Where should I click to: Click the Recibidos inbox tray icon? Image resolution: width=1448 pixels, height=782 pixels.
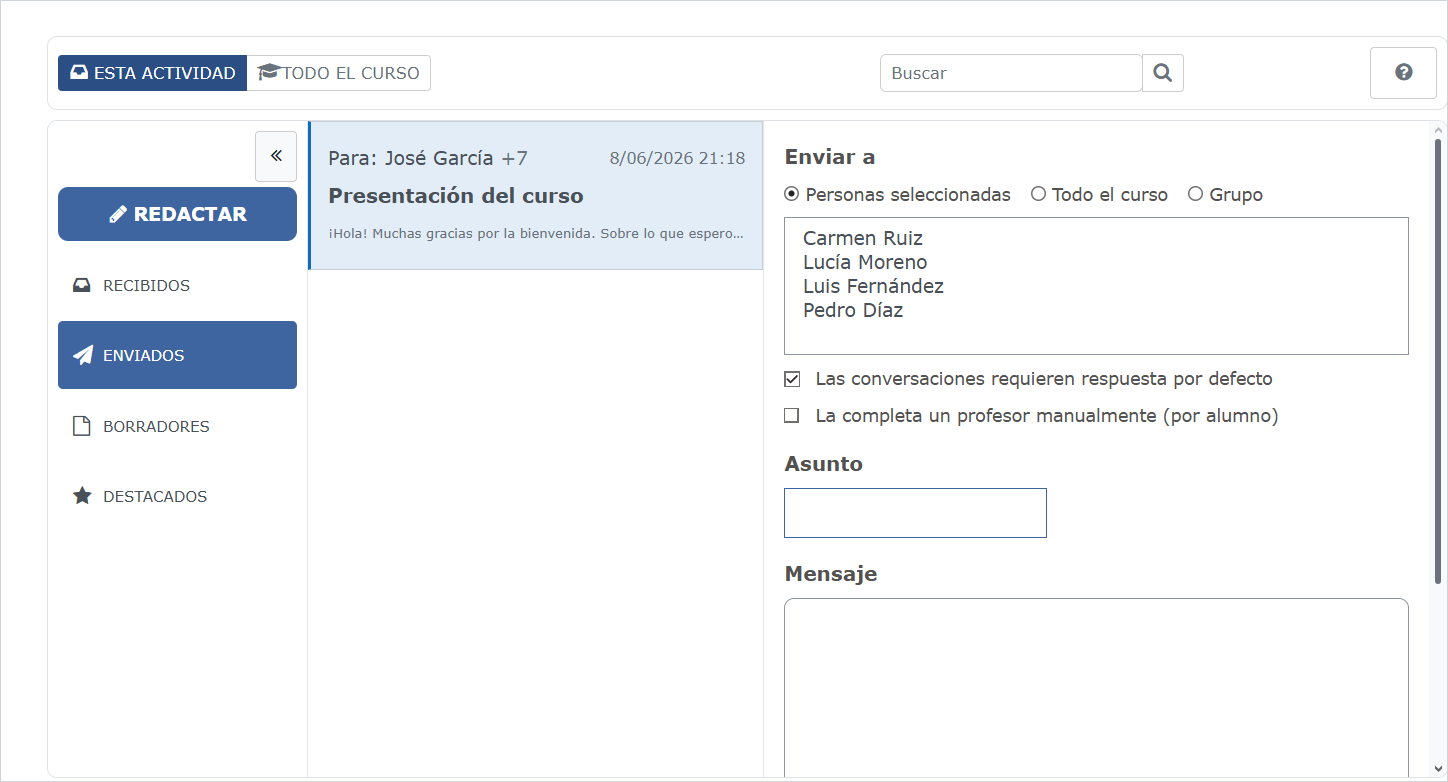82,286
